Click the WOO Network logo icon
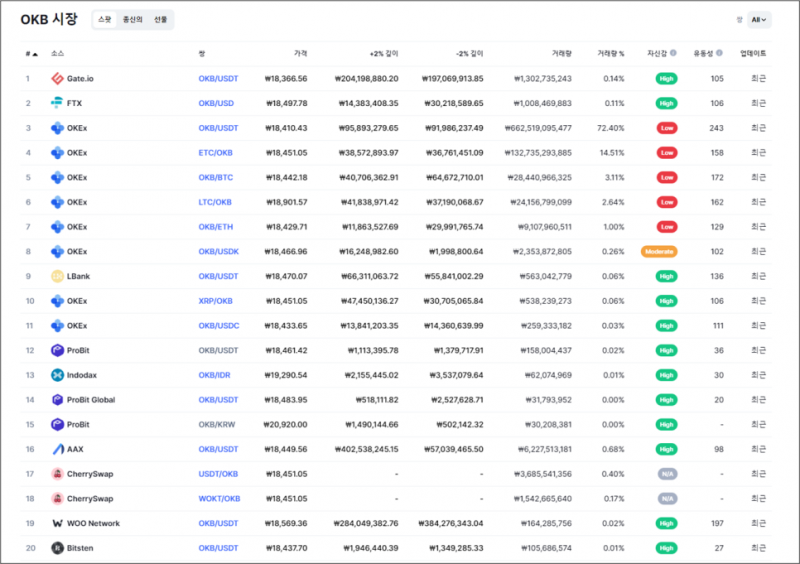Image resolution: width=800 pixels, height=564 pixels. click(57, 523)
